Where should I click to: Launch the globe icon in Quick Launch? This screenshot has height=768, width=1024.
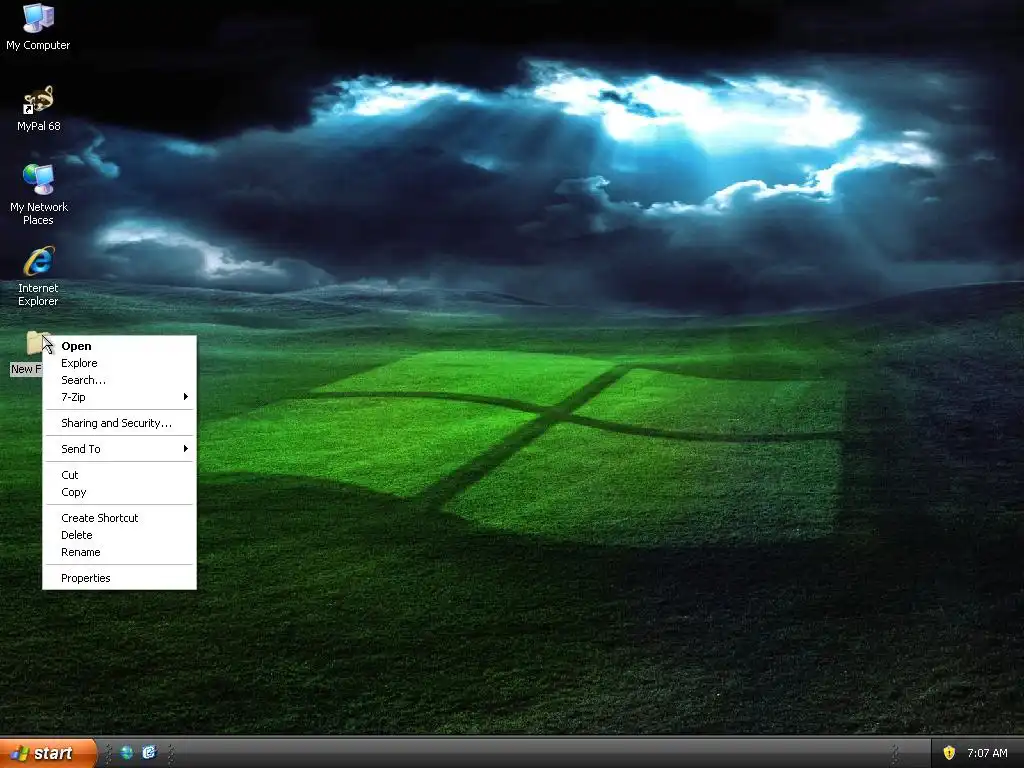click(127, 753)
